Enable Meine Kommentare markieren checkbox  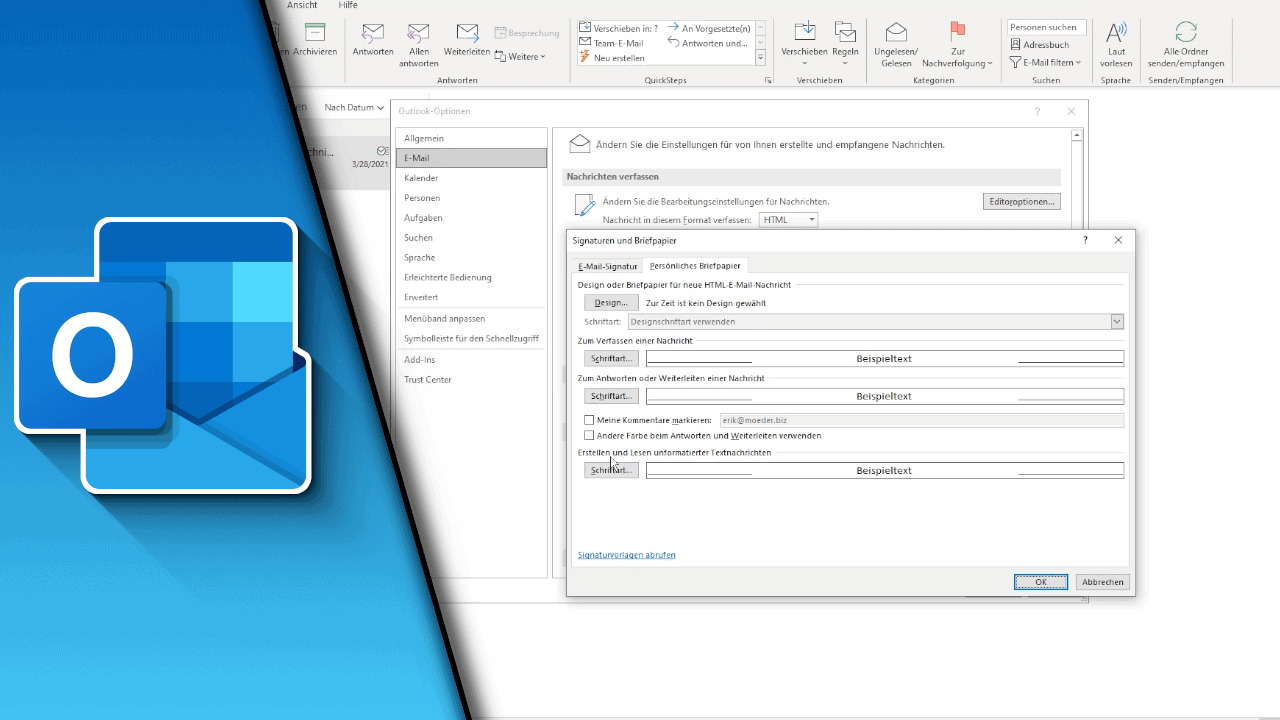point(589,421)
